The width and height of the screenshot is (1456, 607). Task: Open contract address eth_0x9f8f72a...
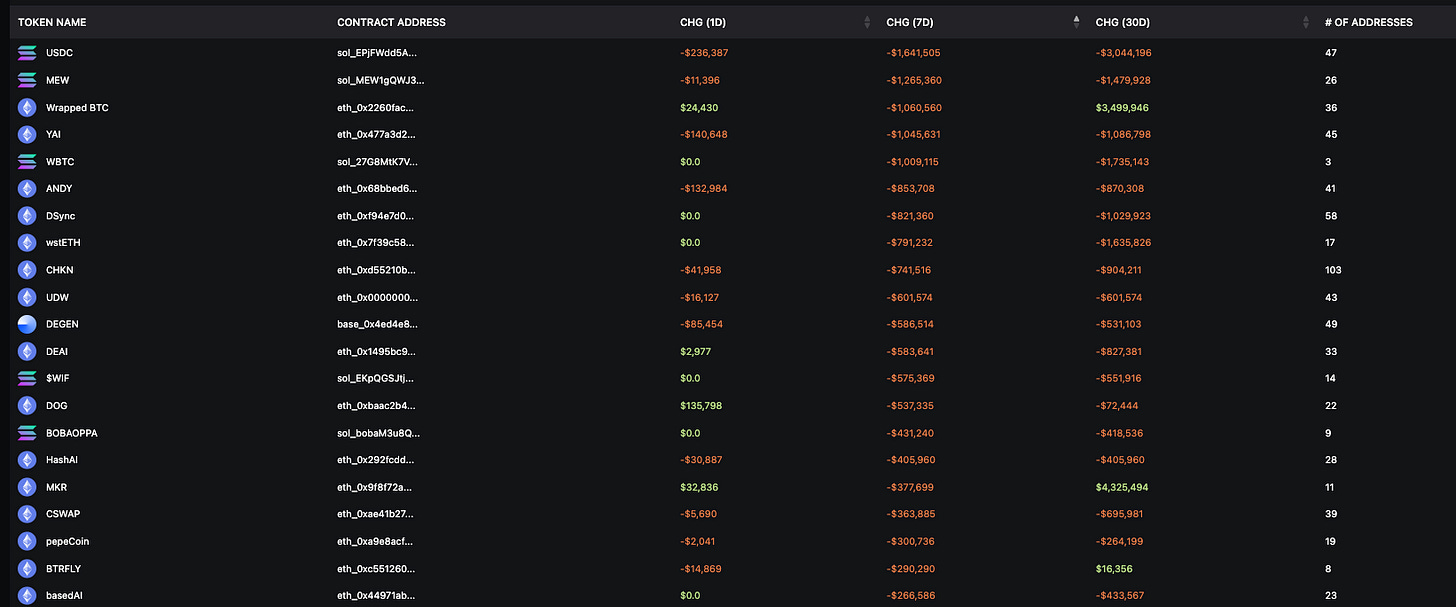[375, 487]
